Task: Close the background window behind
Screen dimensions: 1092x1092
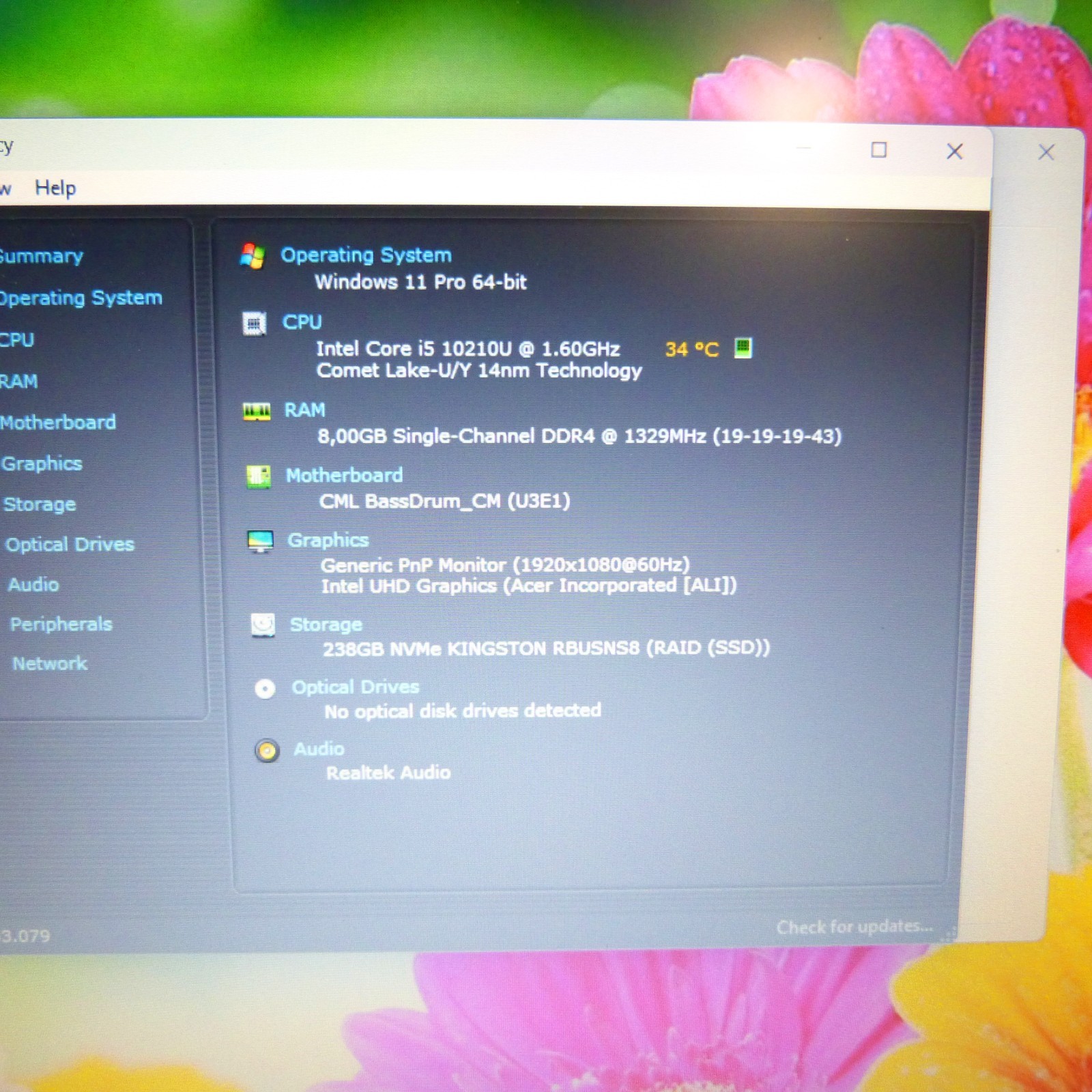Action: 1046,152
